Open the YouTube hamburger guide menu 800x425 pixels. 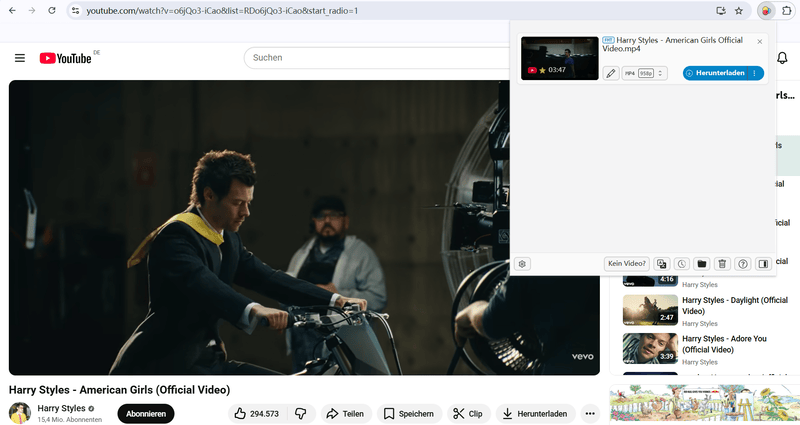[x=20, y=58]
